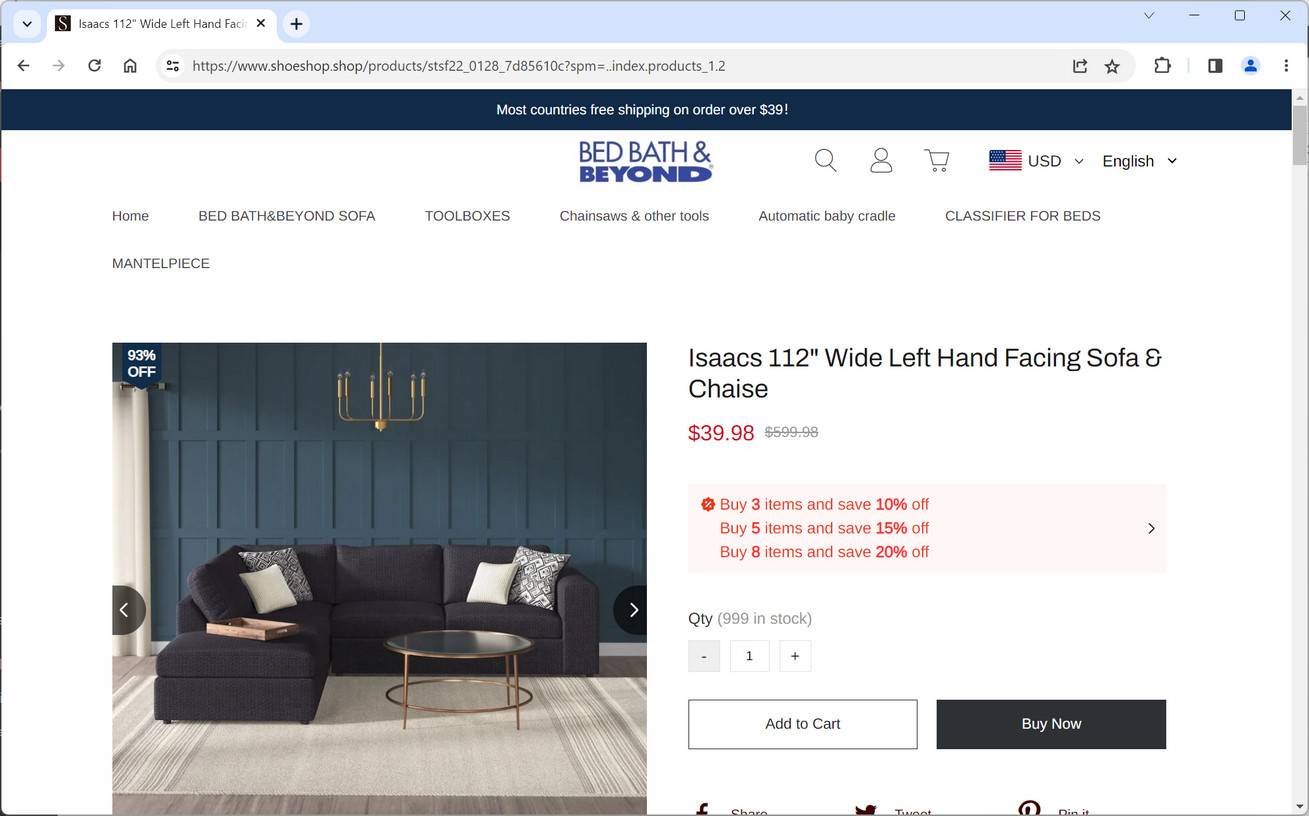Click the Add to Cart button
The image size is (1309, 816).
click(803, 724)
